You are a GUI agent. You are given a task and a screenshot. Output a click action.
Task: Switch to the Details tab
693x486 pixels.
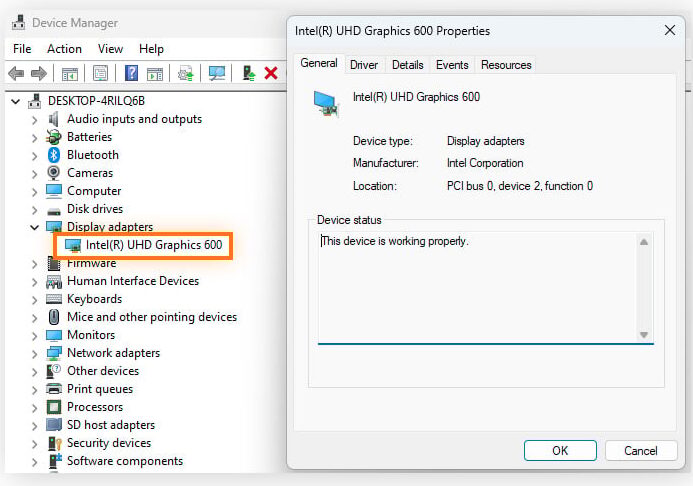pyautogui.click(x=407, y=65)
